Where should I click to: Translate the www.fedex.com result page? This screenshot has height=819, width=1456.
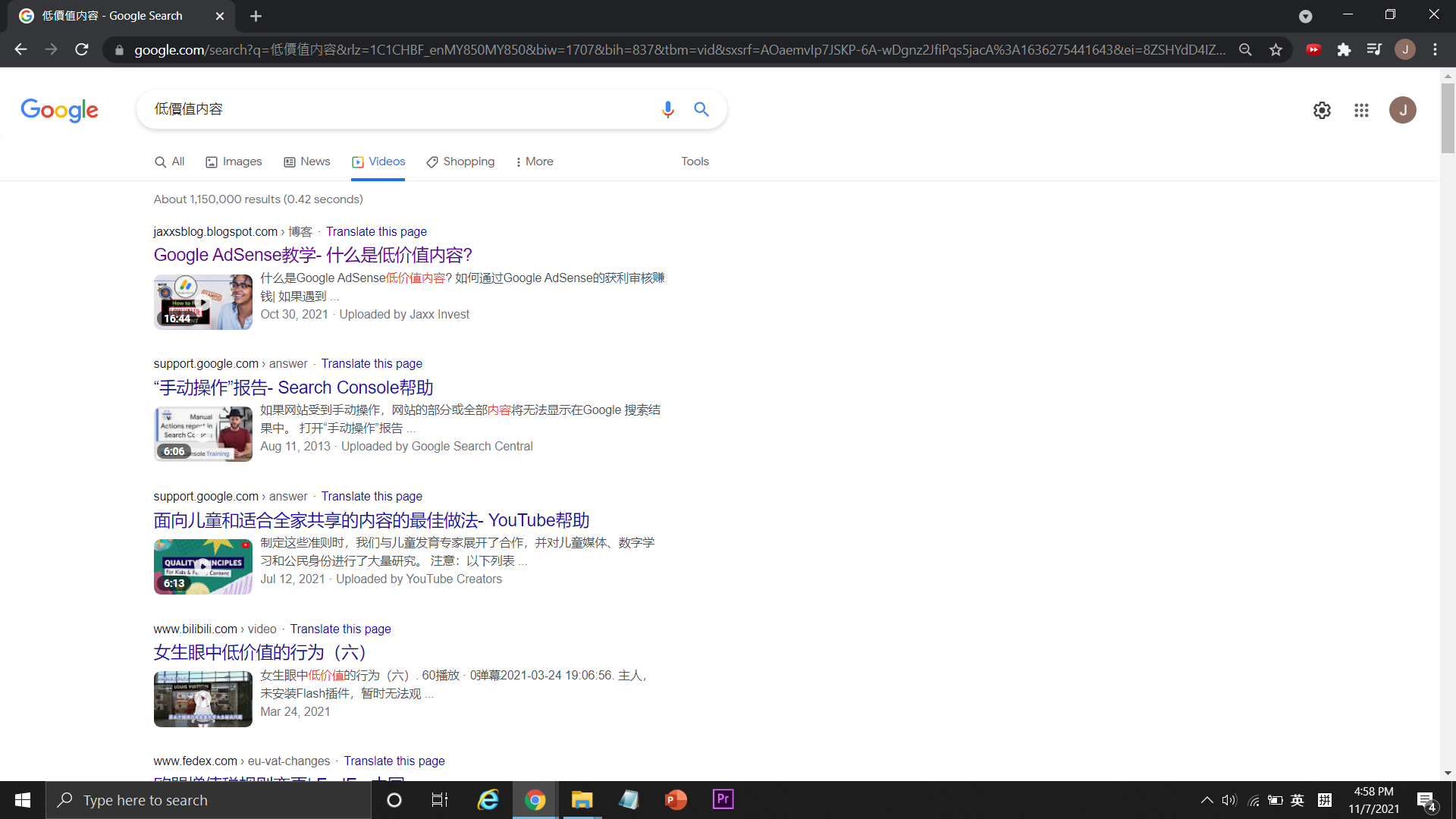click(394, 761)
